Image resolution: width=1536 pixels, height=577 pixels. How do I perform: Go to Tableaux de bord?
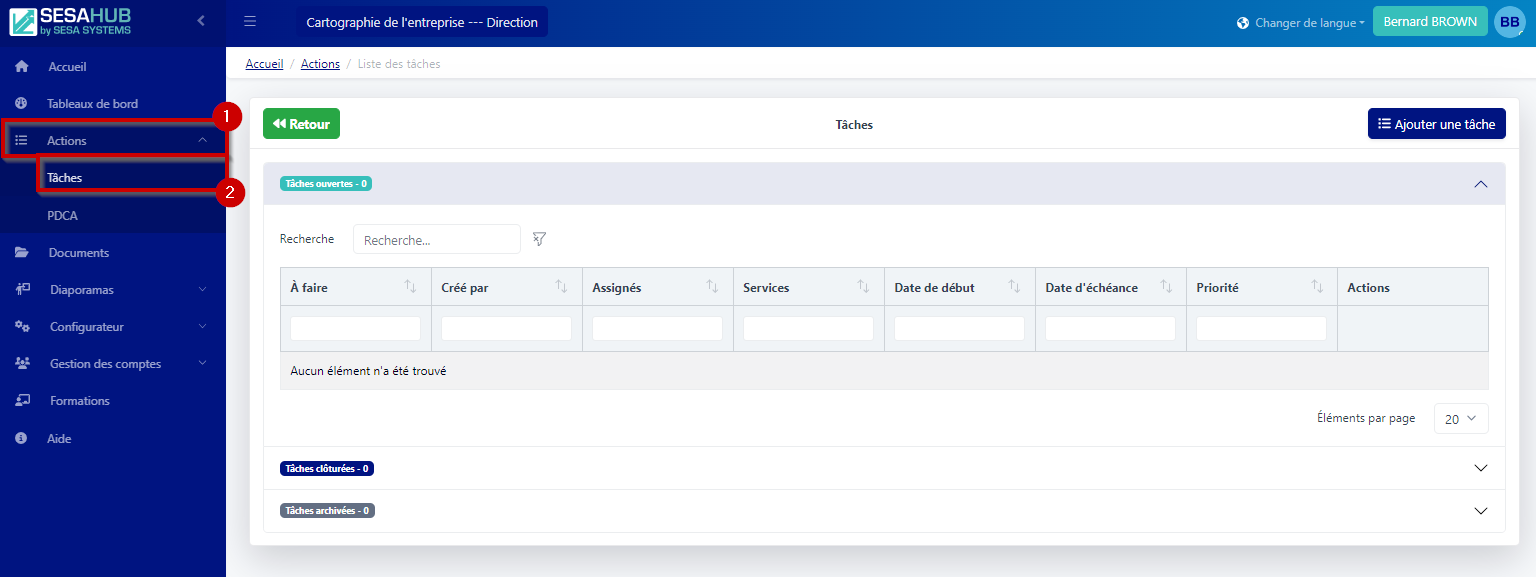92,104
